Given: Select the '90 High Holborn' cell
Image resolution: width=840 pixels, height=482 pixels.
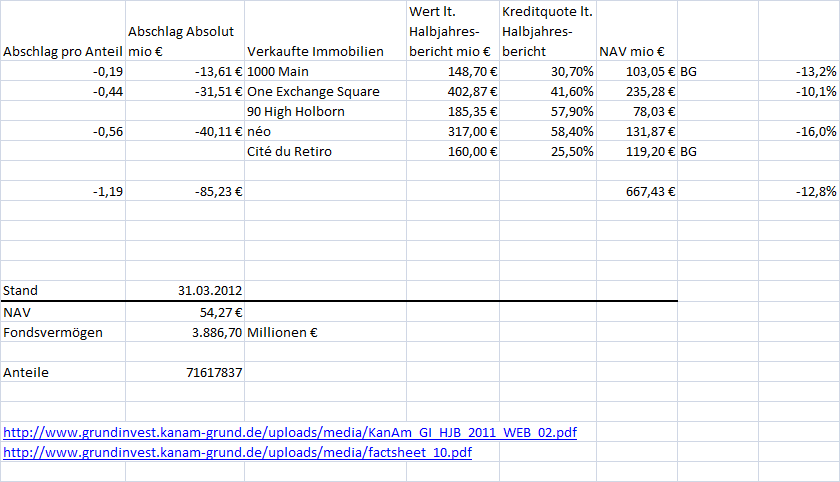Looking at the screenshot, I should [x=296, y=111].
